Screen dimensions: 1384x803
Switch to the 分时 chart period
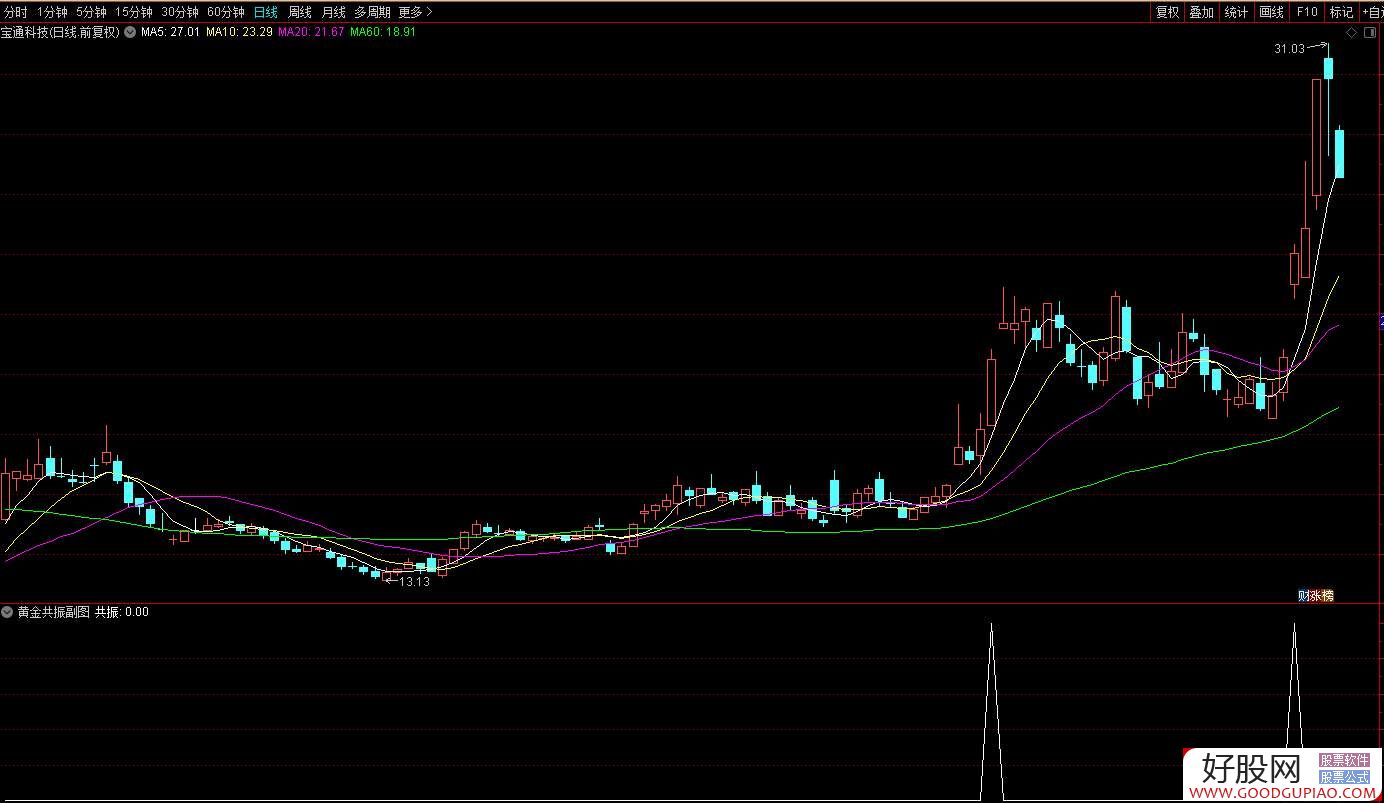(16, 12)
